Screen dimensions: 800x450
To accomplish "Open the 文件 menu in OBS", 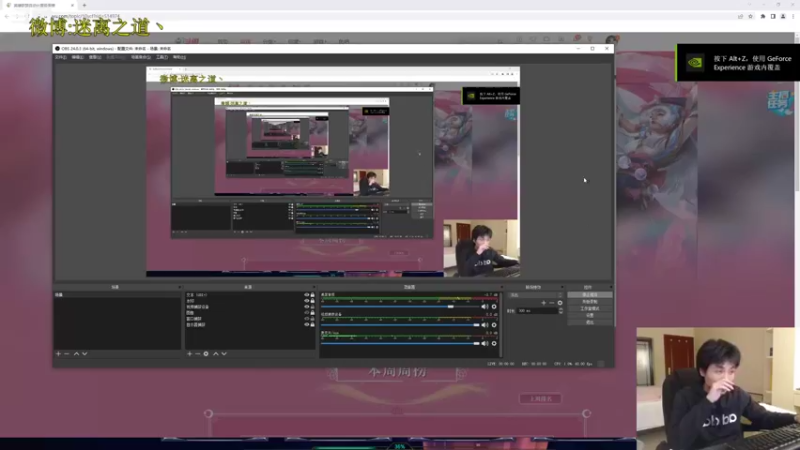I will coord(61,57).
